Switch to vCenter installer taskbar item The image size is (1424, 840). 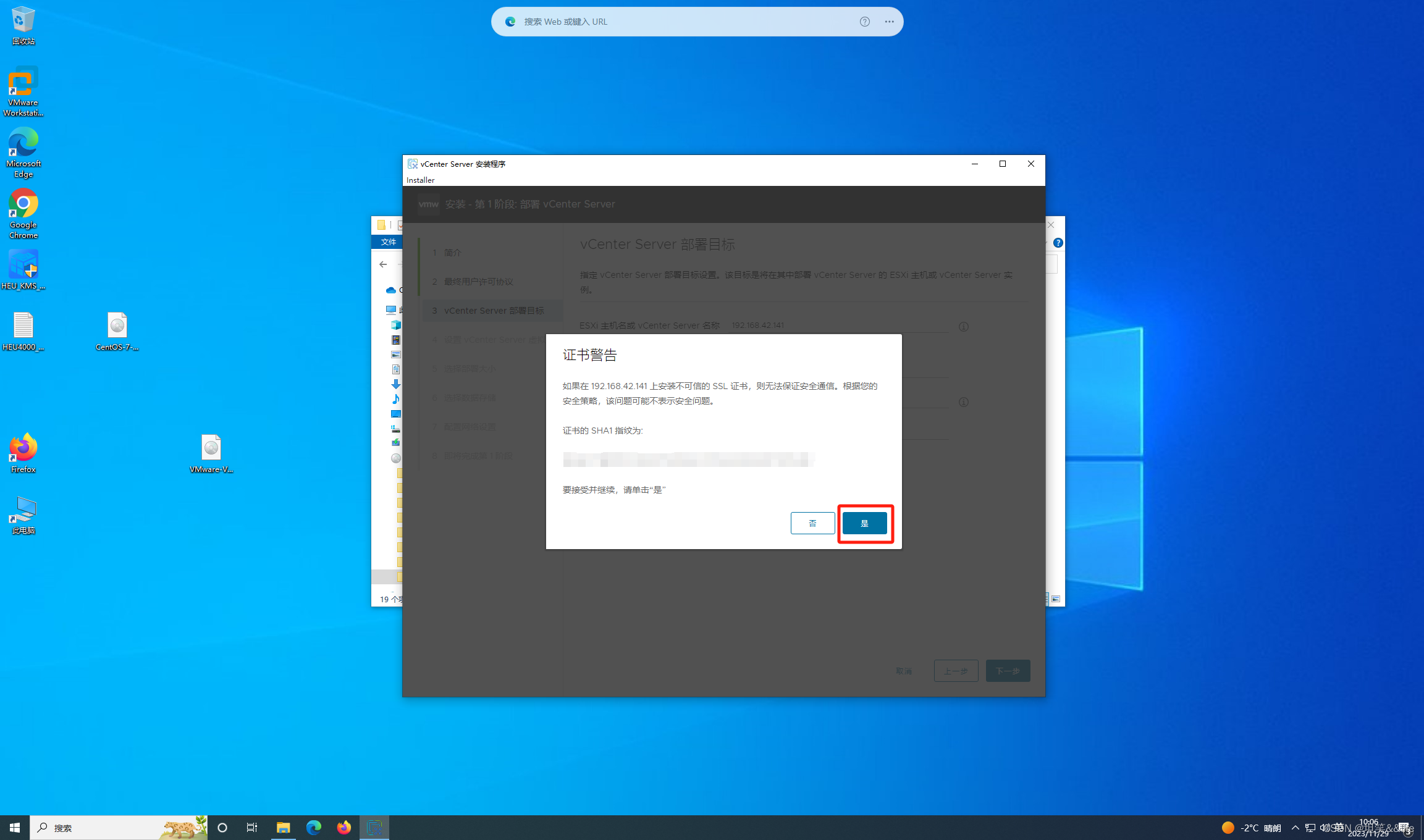pyautogui.click(x=374, y=827)
